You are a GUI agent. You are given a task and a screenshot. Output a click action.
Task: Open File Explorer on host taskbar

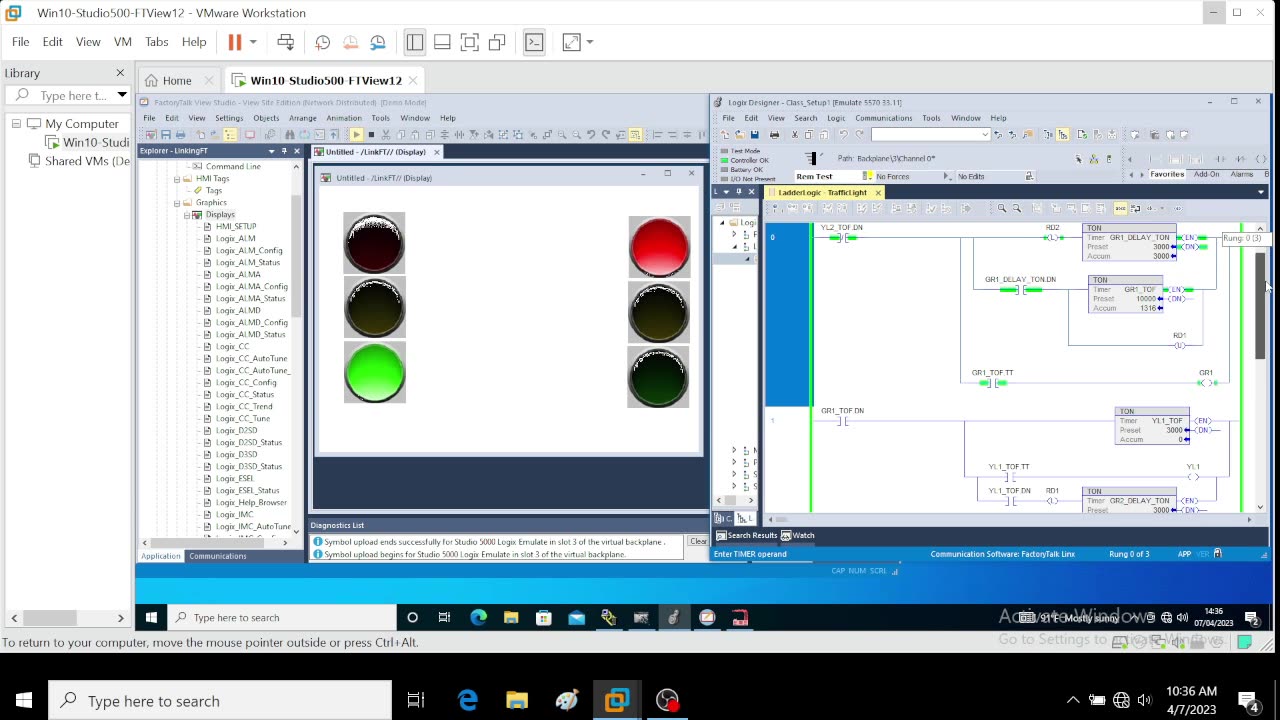coord(516,701)
